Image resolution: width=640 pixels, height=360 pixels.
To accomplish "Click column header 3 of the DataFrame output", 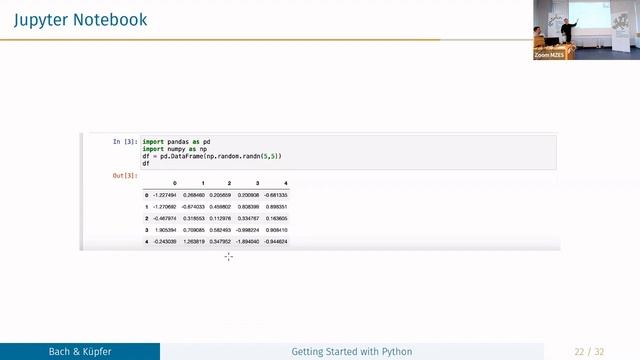I will 257,183.
